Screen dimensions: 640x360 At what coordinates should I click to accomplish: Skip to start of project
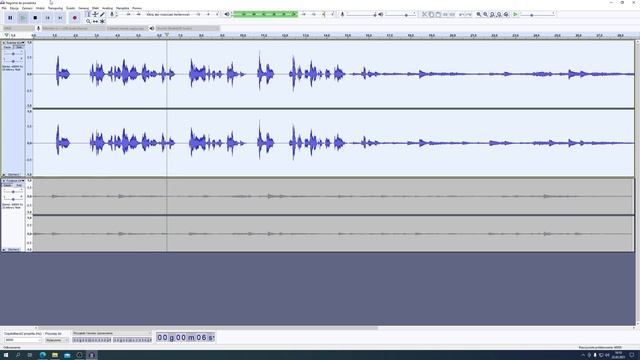pos(48,18)
